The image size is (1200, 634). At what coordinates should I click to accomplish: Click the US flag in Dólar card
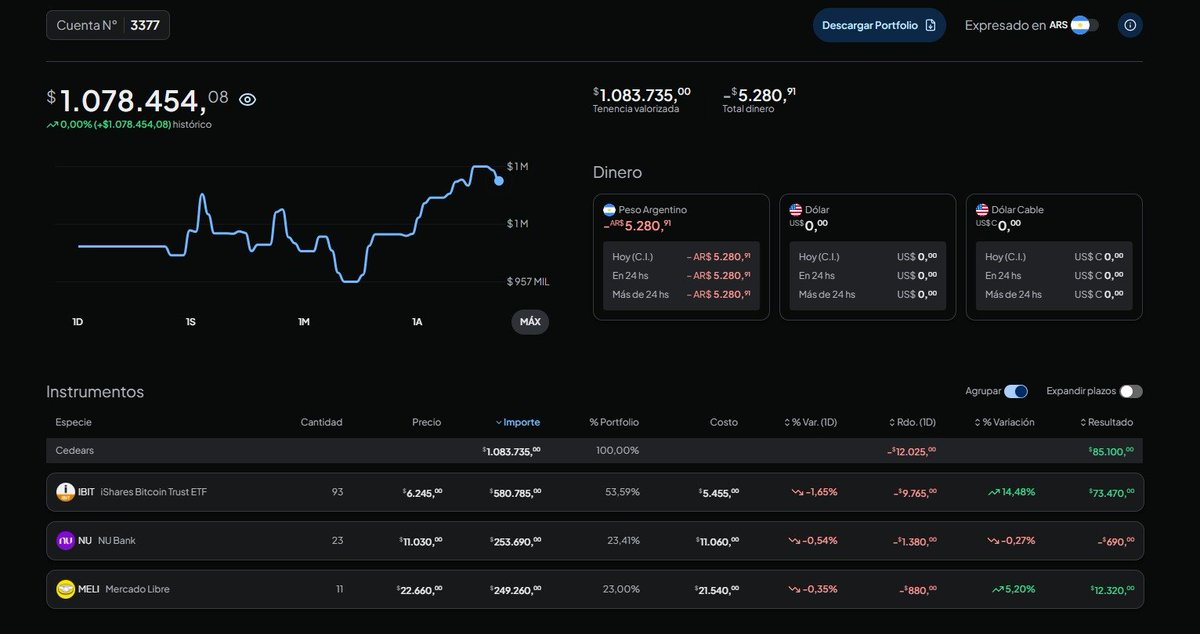[x=796, y=210]
